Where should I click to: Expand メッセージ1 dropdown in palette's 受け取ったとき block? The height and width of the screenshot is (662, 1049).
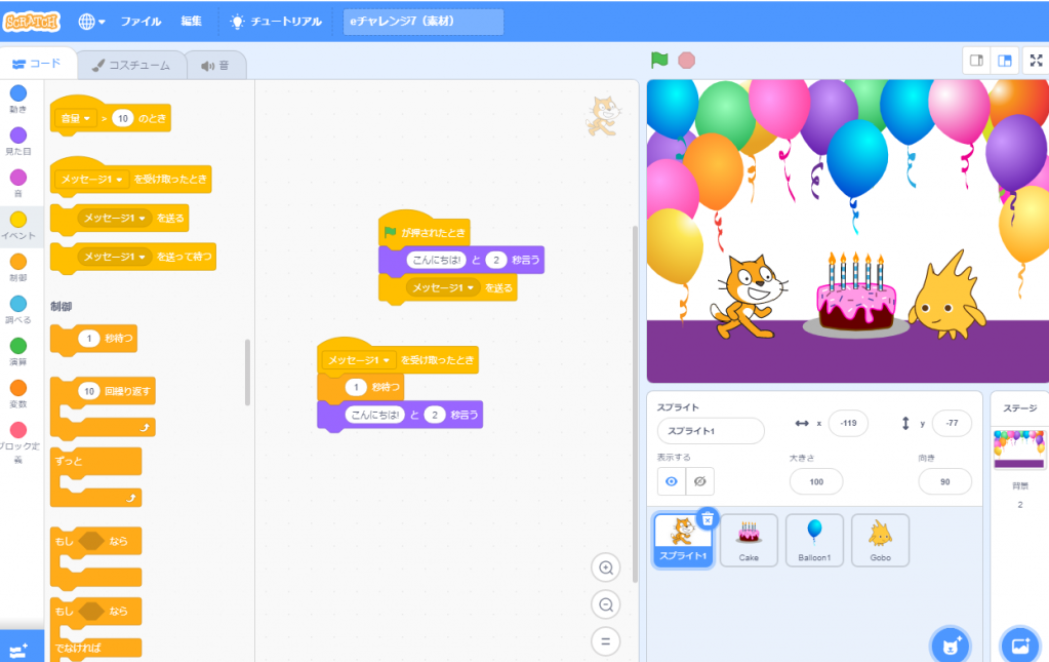point(120,180)
